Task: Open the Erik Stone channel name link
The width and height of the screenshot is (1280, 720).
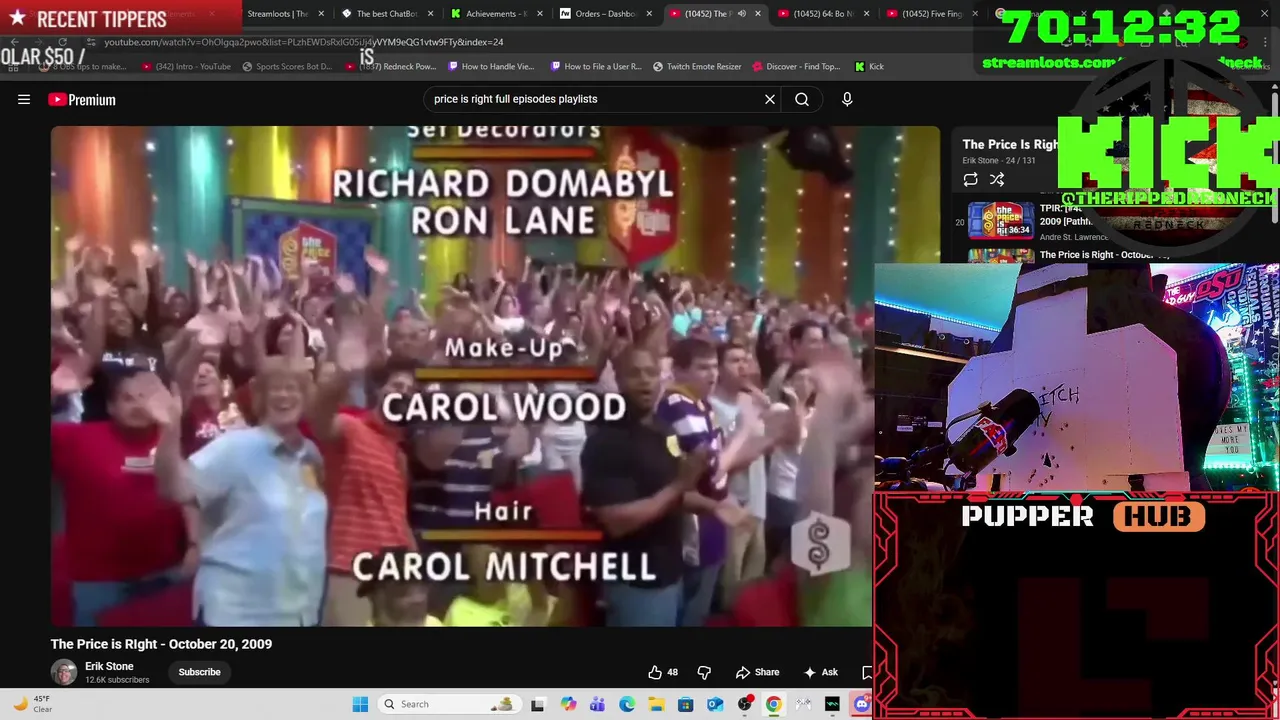Action: click(109, 666)
